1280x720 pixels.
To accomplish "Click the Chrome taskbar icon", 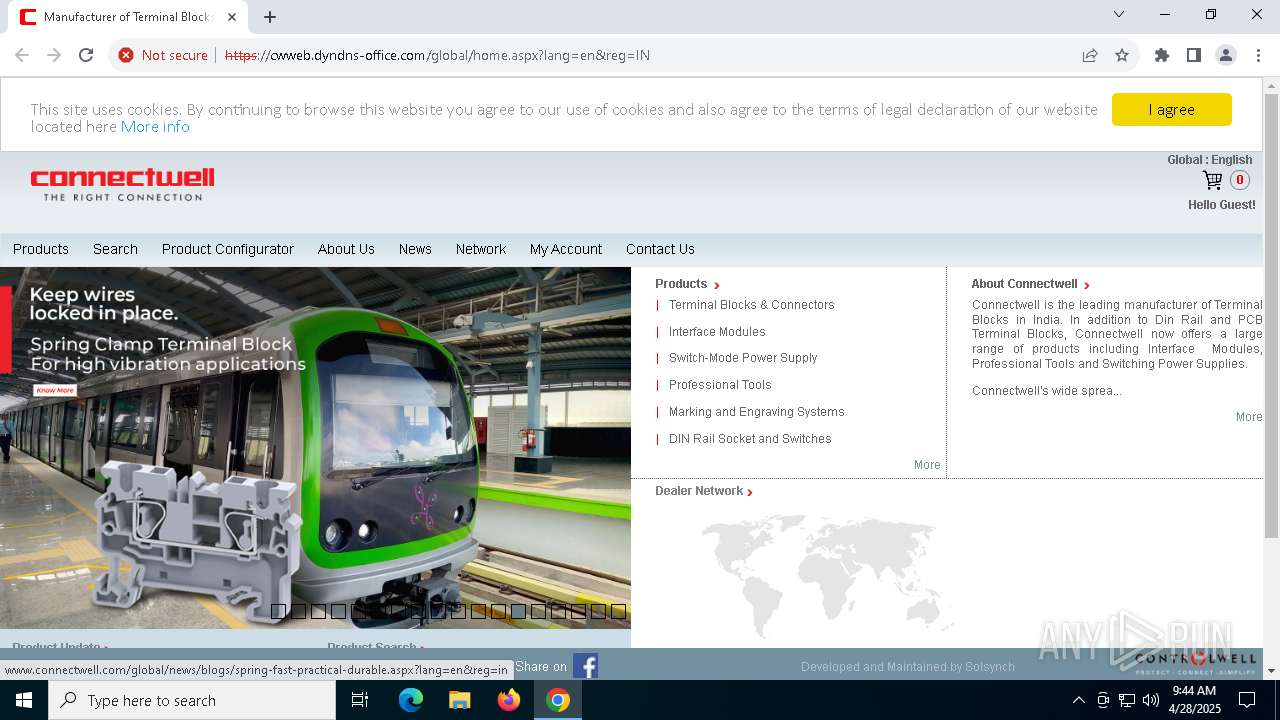I will coord(558,700).
